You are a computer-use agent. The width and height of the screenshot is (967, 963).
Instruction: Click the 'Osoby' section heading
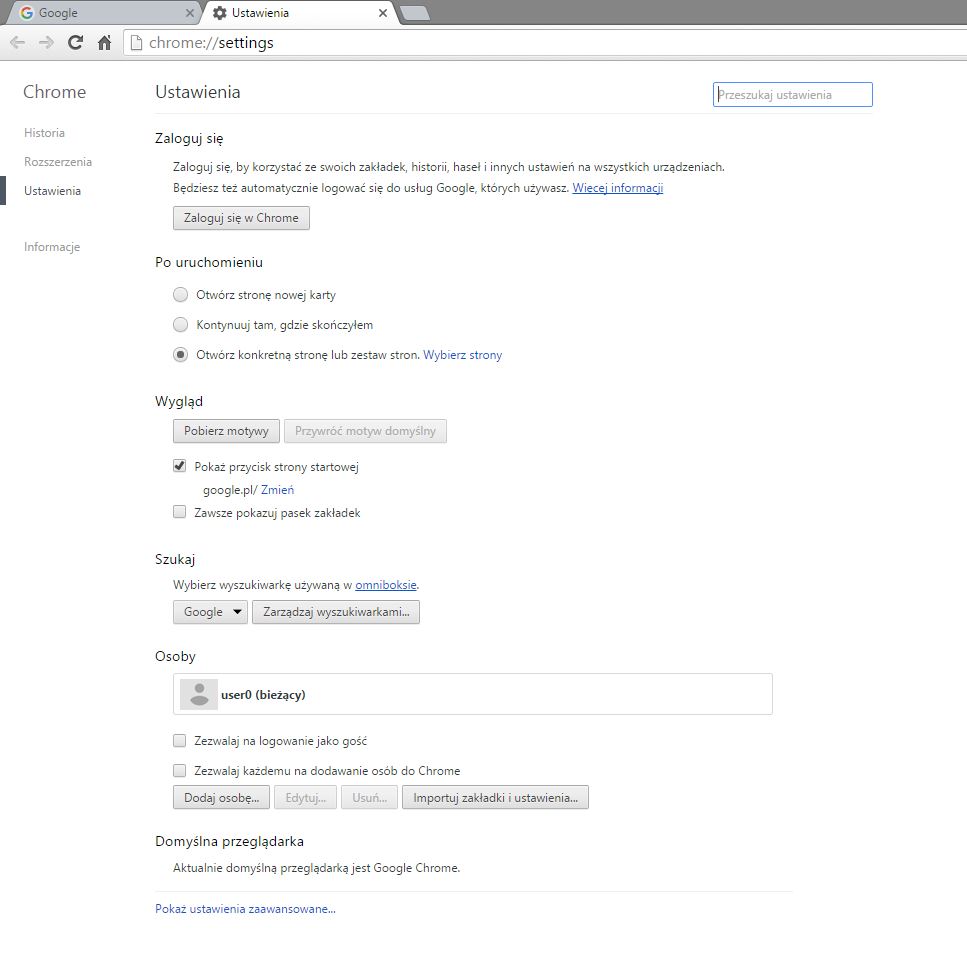175,657
